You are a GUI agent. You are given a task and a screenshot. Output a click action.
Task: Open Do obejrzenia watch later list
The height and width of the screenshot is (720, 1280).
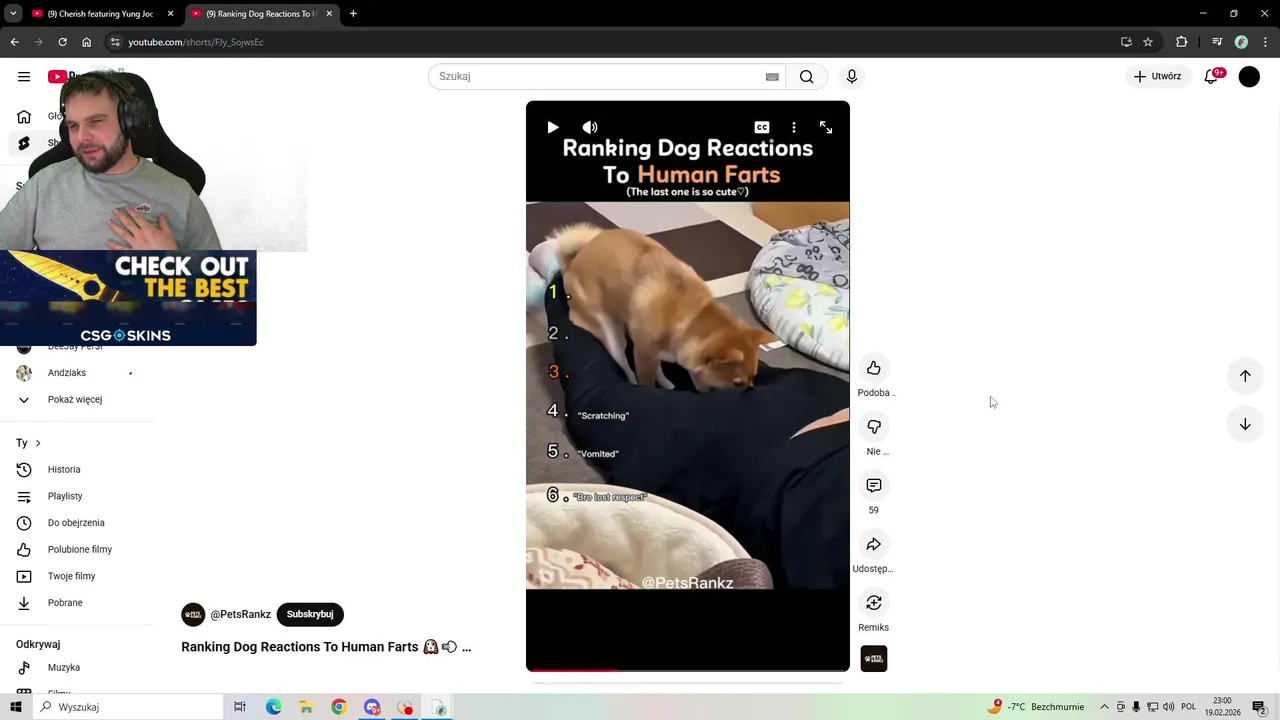click(x=75, y=523)
